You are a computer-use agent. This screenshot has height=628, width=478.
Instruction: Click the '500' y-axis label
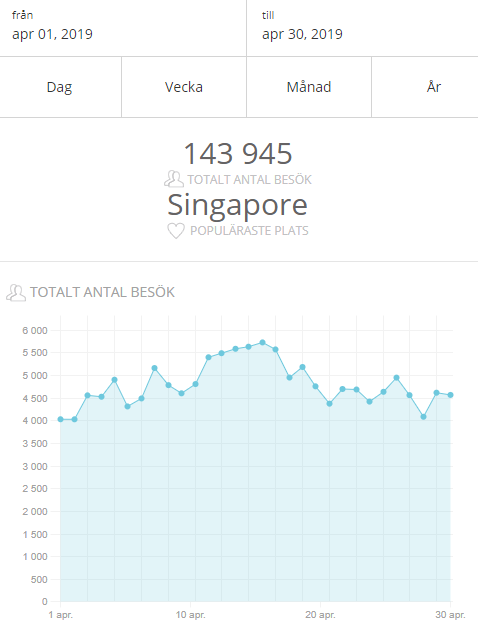click(x=39, y=580)
